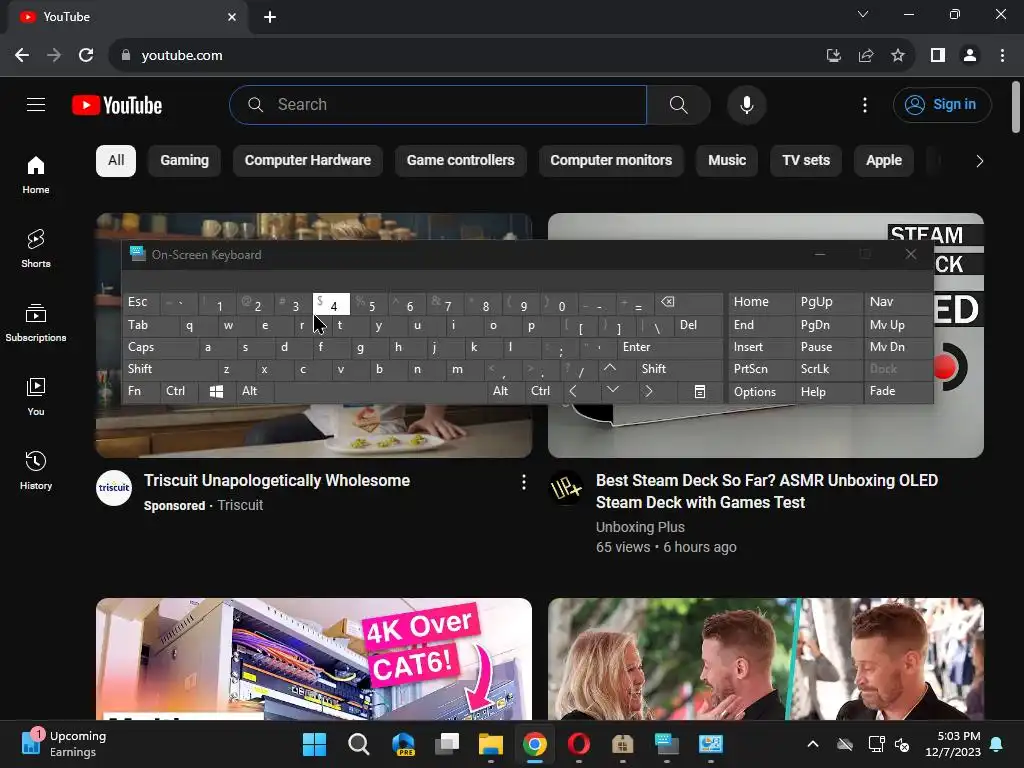Tap the Enter key on On-Screen Keyboard
This screenshot has width=1024, height=768.
[x=669, y=347]
